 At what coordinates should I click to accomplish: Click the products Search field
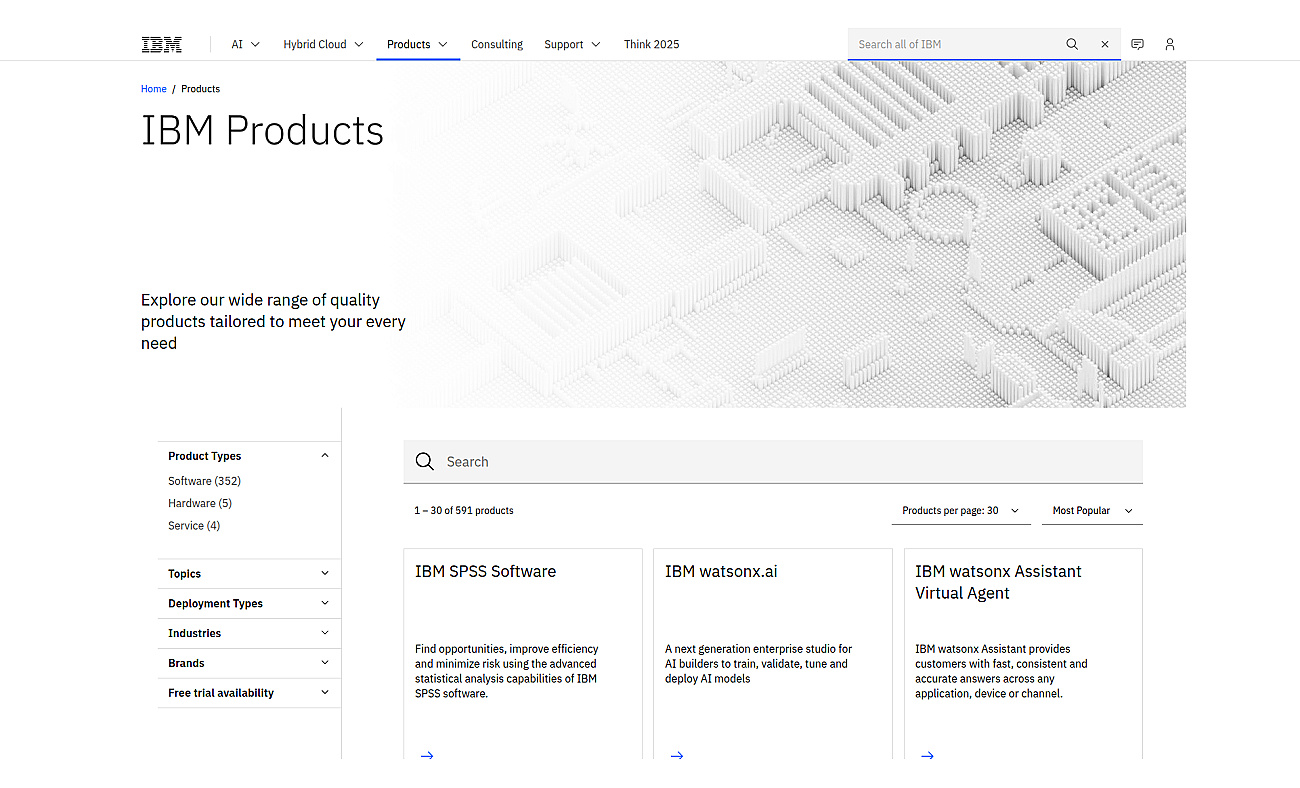pyautogui.click(x=773, y=462)
